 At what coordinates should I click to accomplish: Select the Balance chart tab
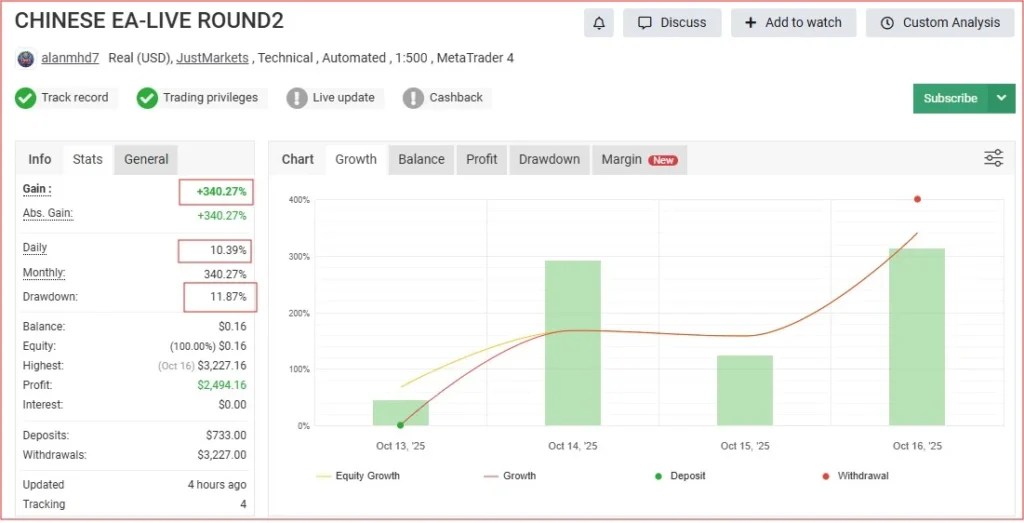pyautogui.click(x=421, y=159)
